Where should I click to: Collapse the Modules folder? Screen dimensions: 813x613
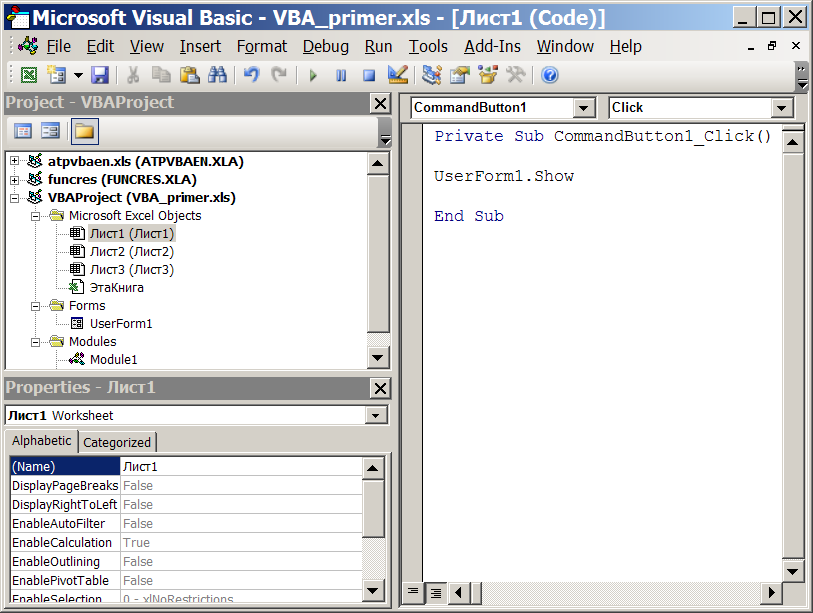(x=35, y=342)
